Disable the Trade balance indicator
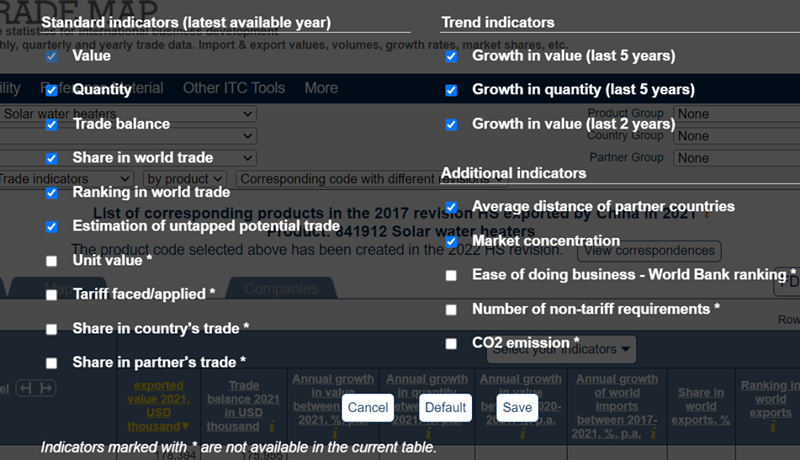 click(x=51, y=125)
